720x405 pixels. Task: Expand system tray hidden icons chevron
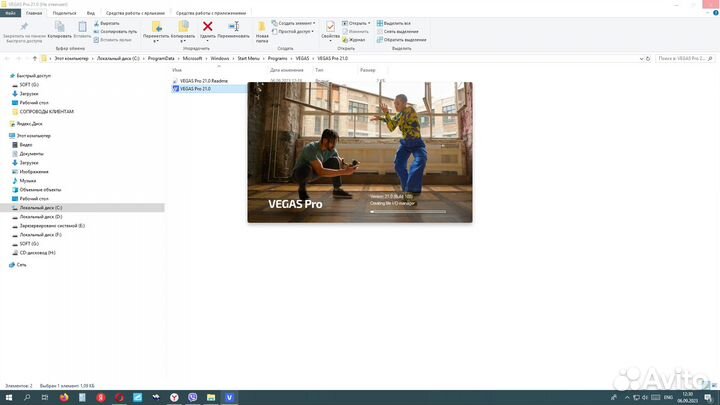tap(627, 397)
